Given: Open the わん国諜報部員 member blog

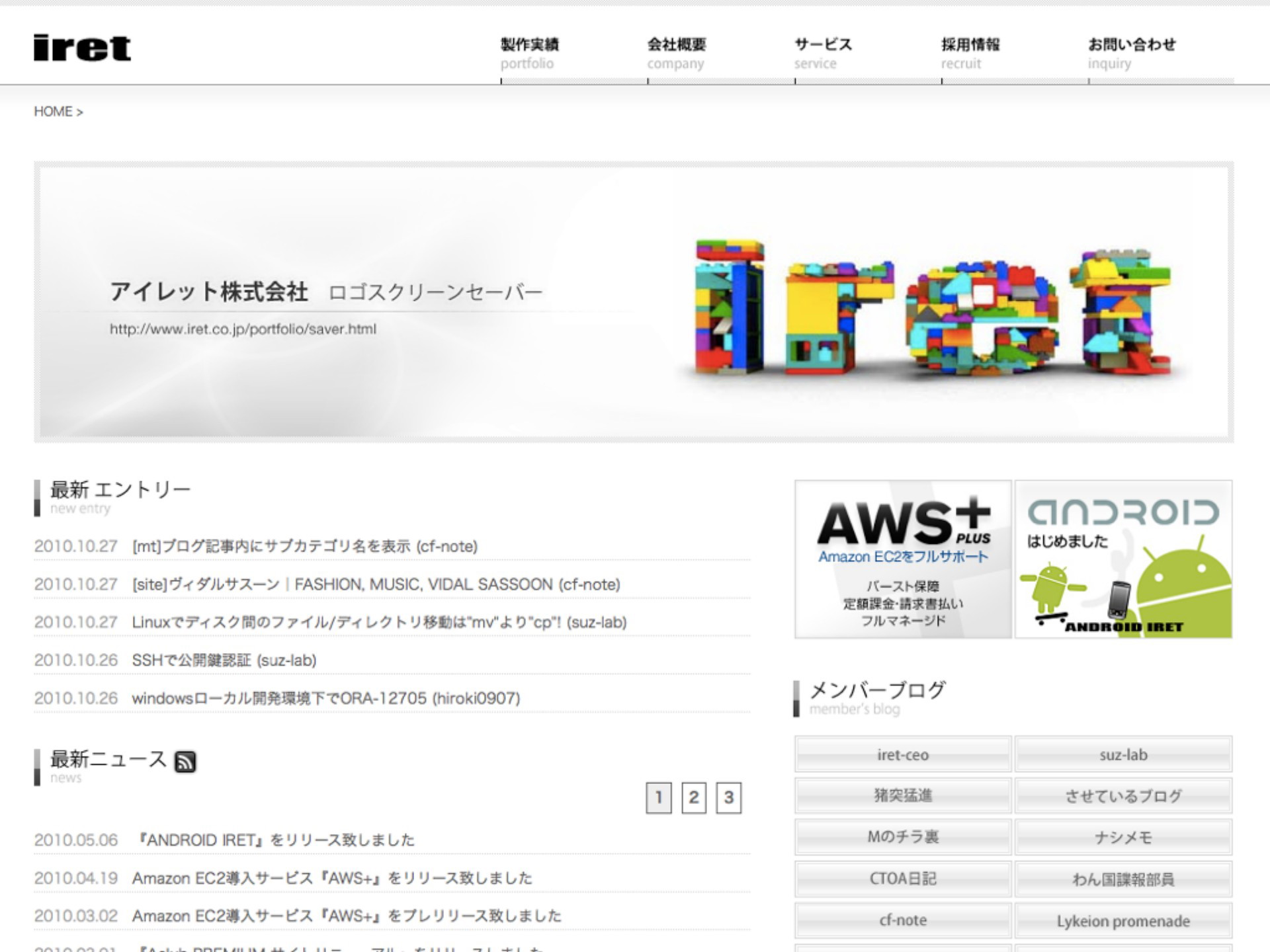Looking at the screenshot, I should pyautogui.click(x=1123, y=879).
